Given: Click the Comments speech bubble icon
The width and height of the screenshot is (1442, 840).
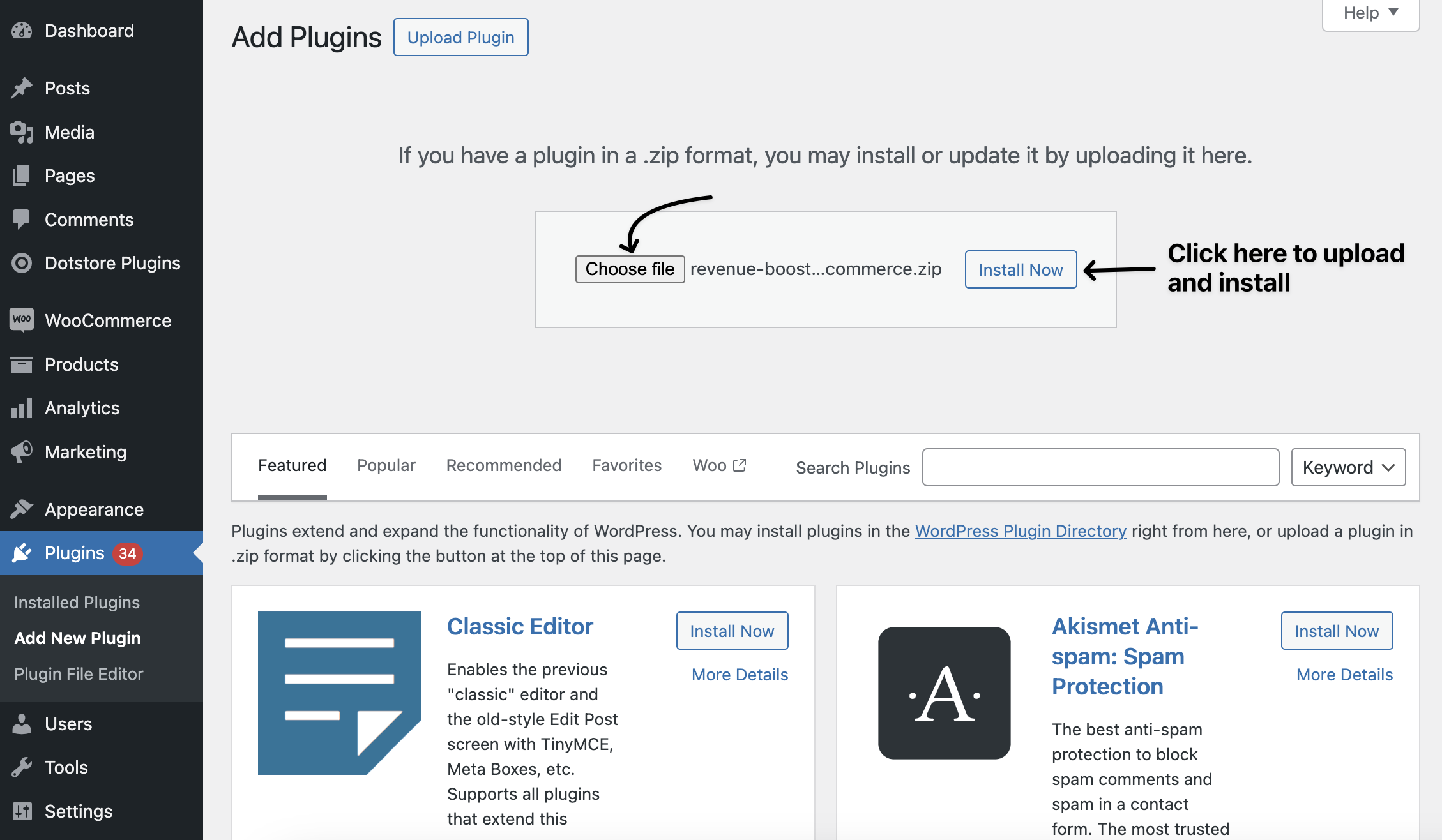Looking at the screenshot, I should coord(22,220).
